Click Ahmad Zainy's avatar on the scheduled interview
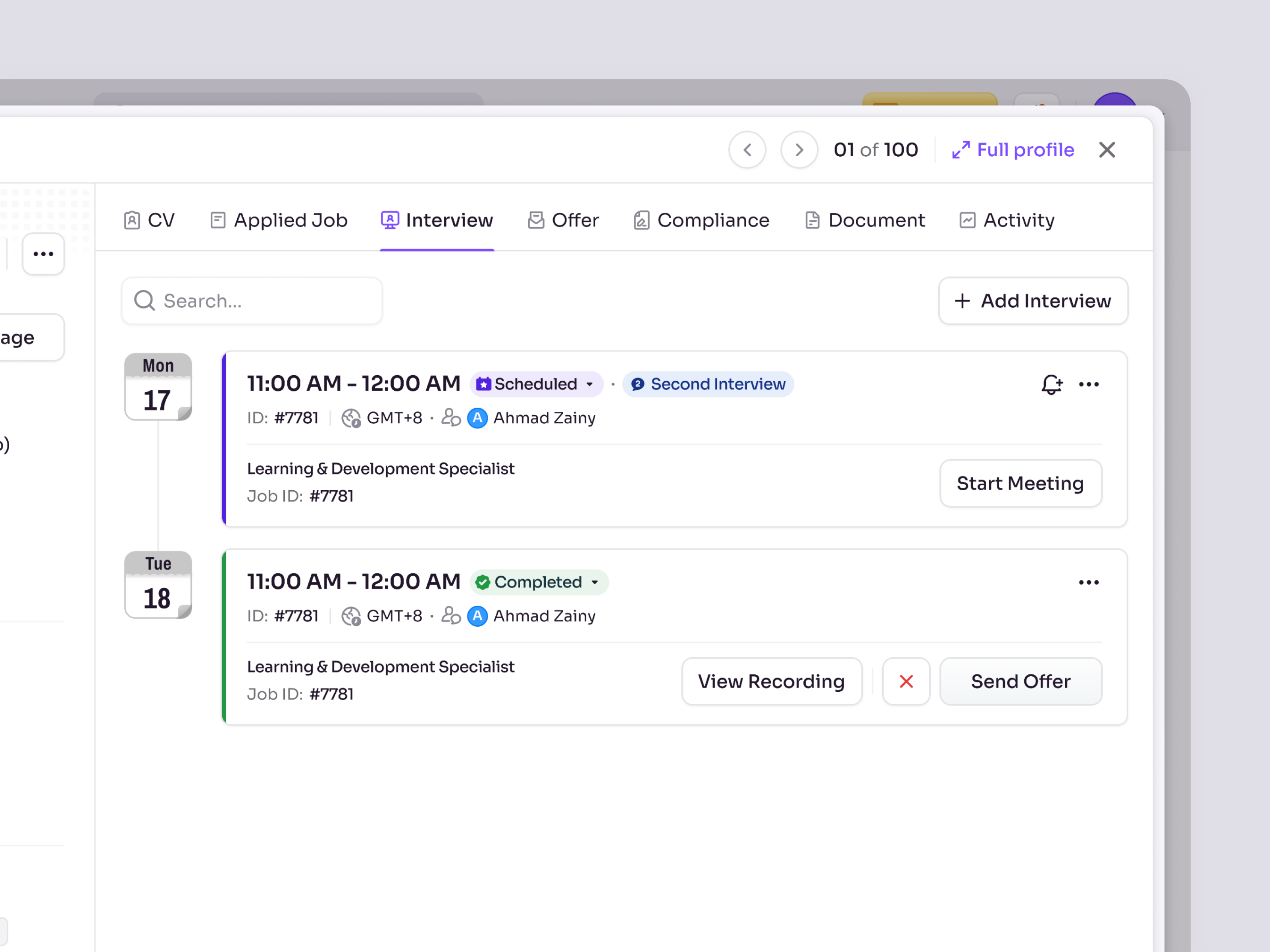The image size is (1270, 952). pyautogui.click(x=477, y=418)
